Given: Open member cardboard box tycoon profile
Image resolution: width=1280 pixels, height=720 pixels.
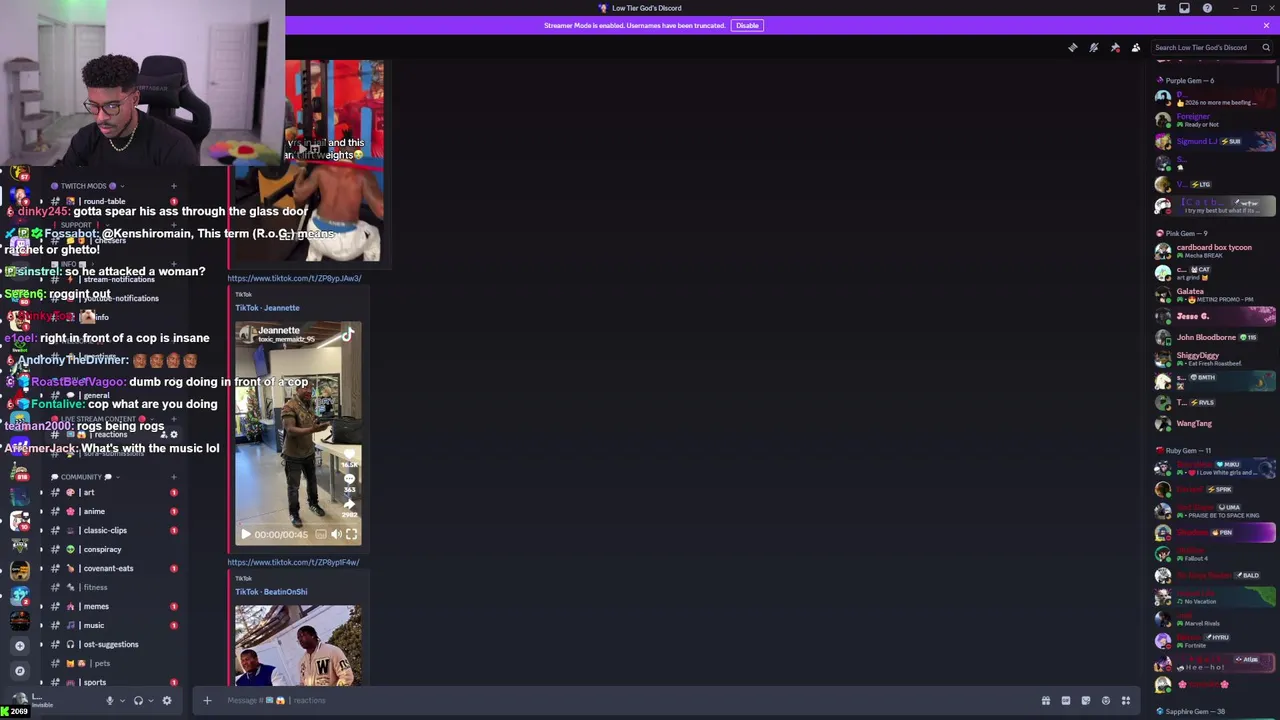Looking at the screenshot, I should pos(1215,251).
